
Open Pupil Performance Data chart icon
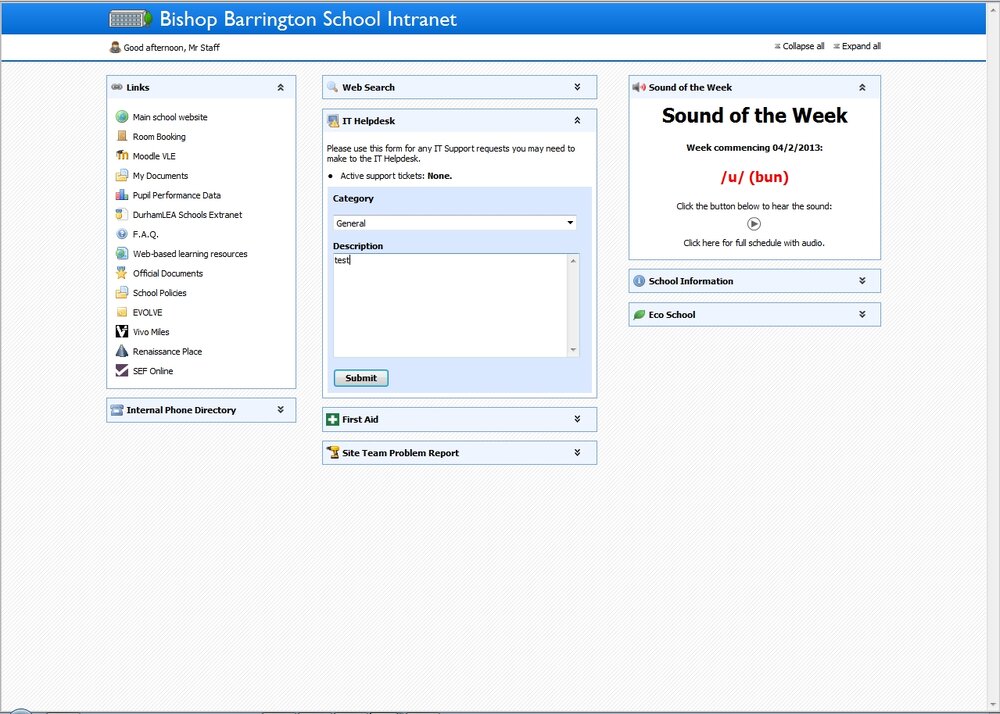coord(122,195)
